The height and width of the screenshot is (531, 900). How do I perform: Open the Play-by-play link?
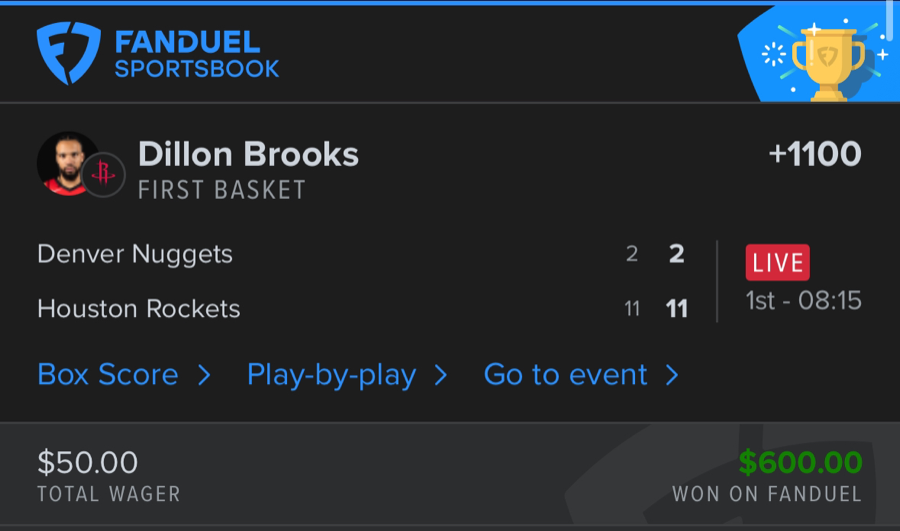click(331, 375)
